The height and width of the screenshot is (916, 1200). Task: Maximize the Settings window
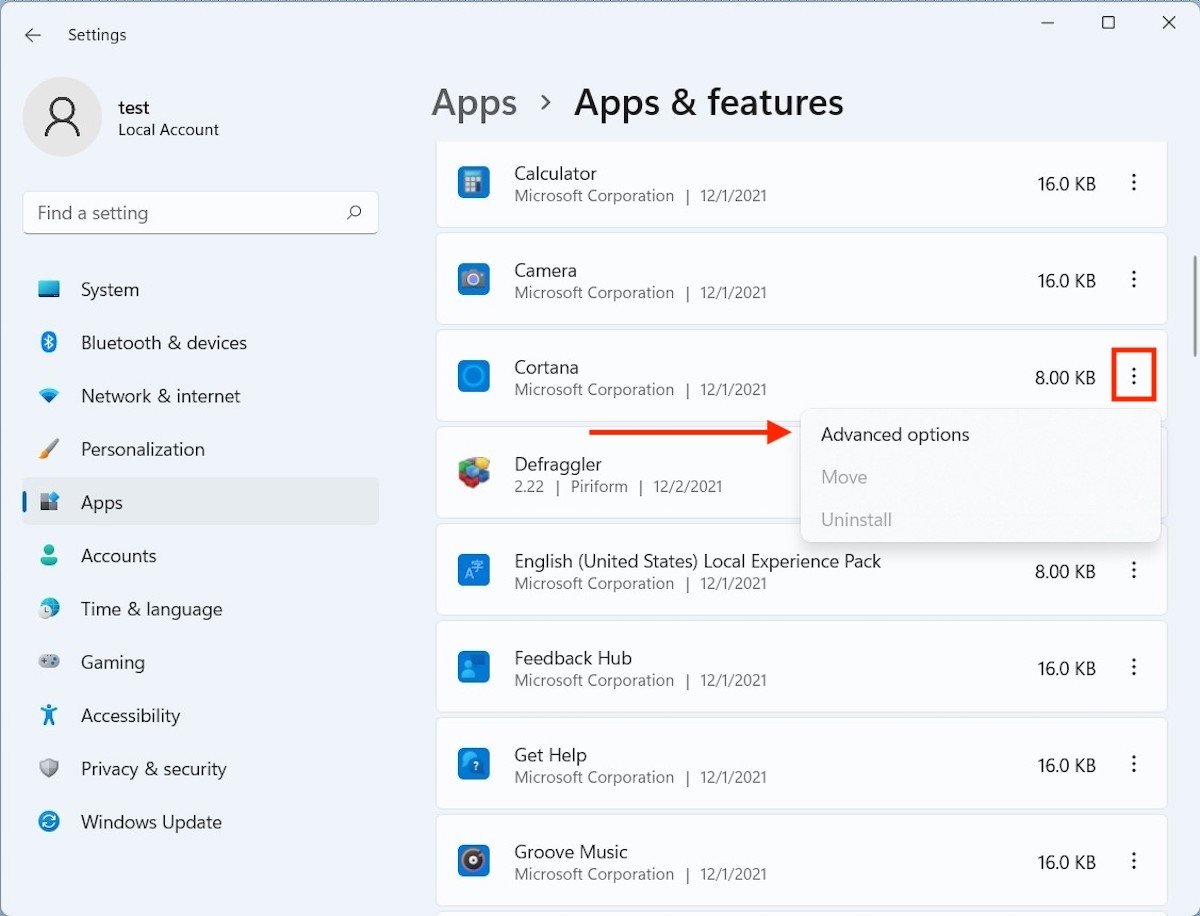[x=1108, y=23]
